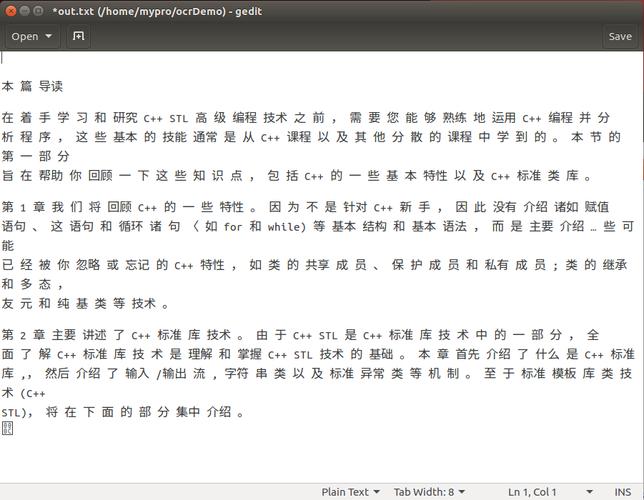Click the heading text '本 篇 导读'

coord(32,86)
